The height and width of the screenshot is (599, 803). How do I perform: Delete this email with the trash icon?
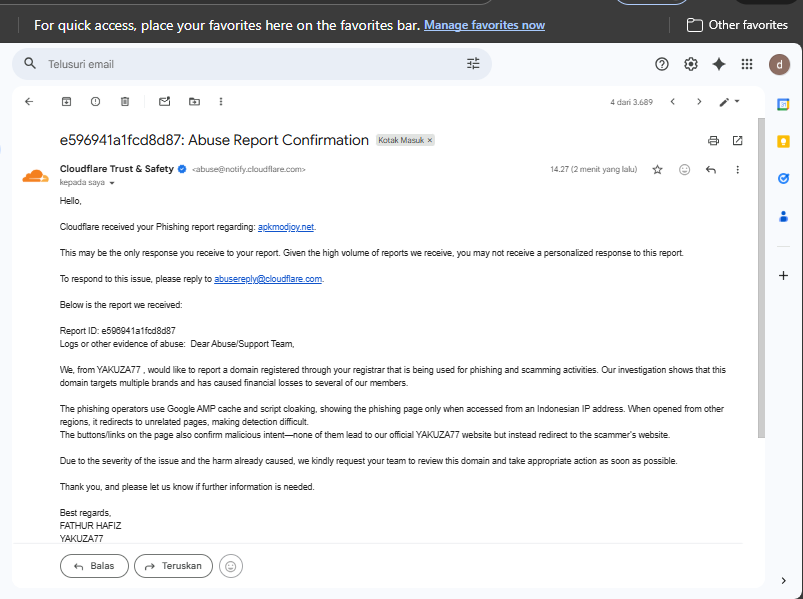tap(124, 101)
